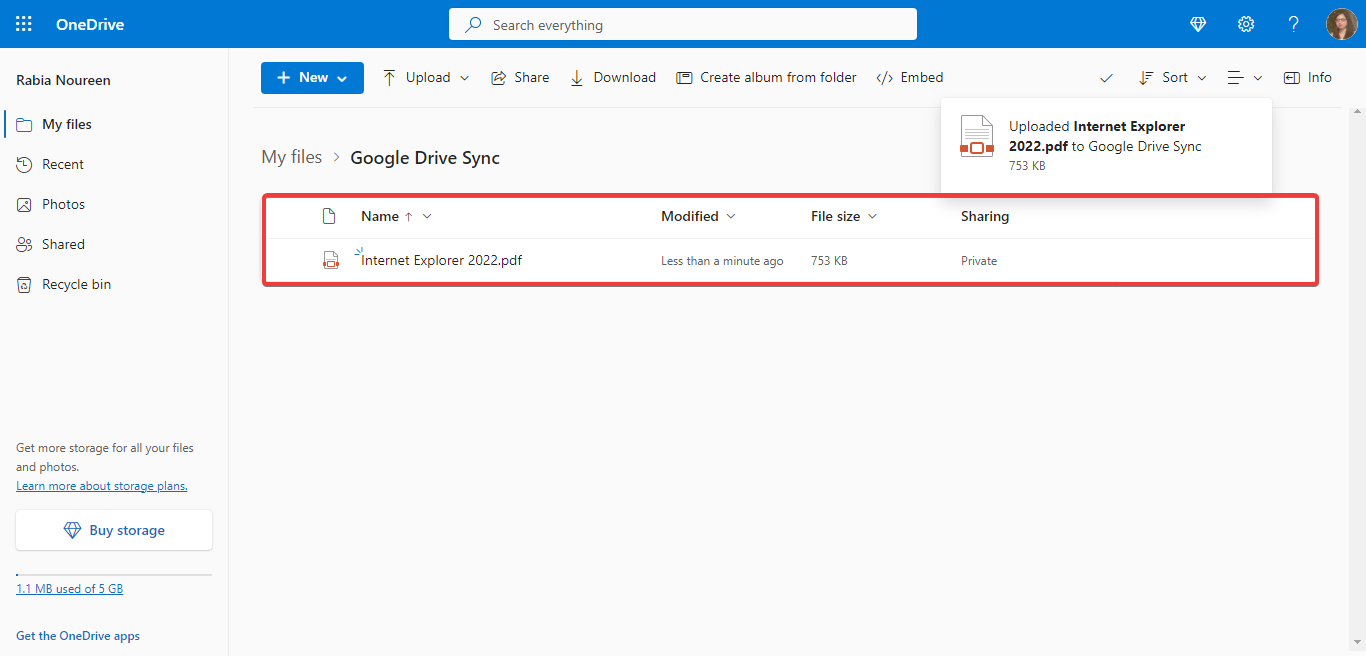The image size is (1366, 656).
Task: Click the Uploaded Internet Explorer 2022.pdf notification text
Action: (1105, 136)
